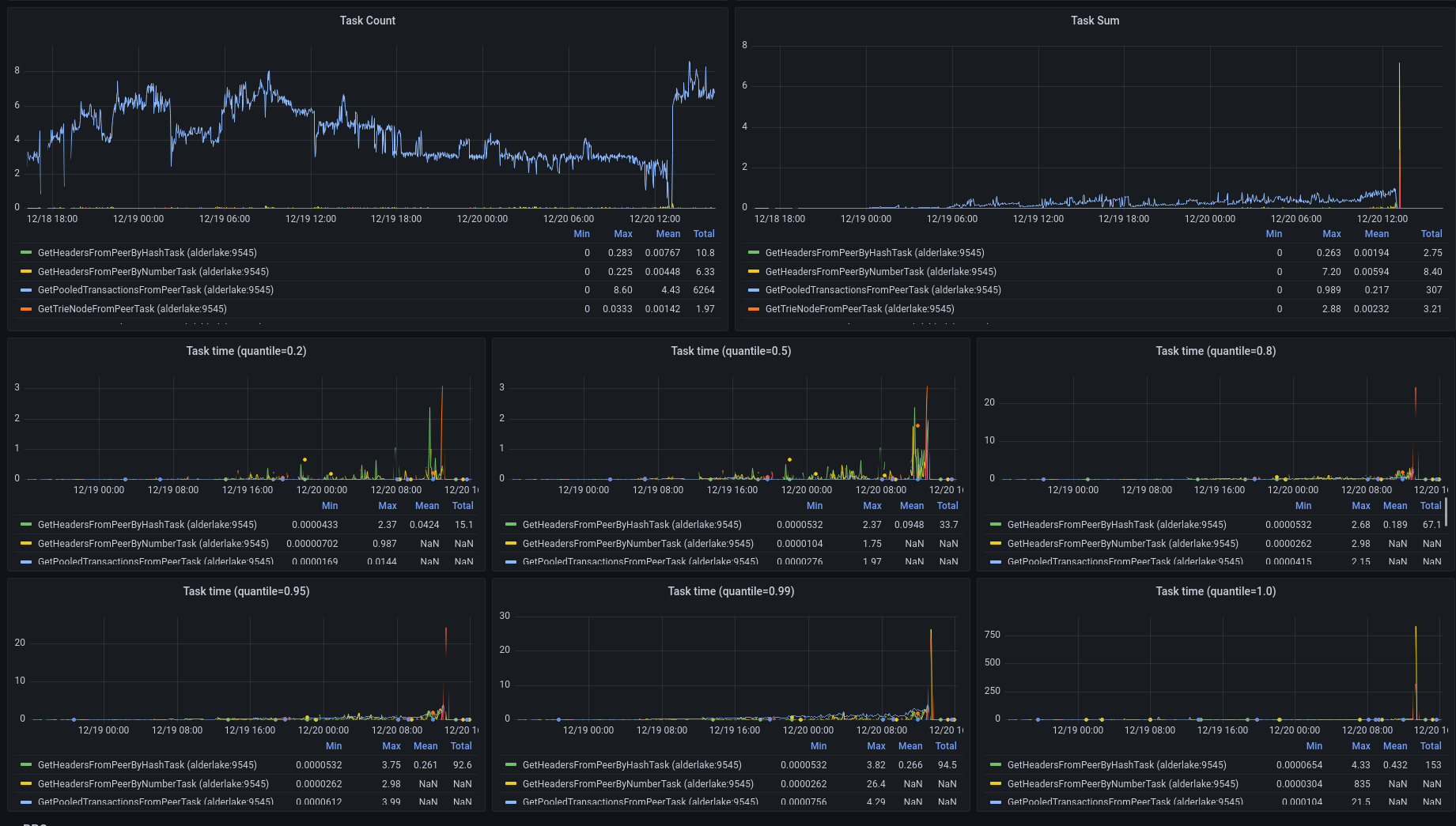Sort quantile=0.95 legend by Min
The height and width of the screenshot is (826, 1456).
pyautogui.click(x=334, y=746)
